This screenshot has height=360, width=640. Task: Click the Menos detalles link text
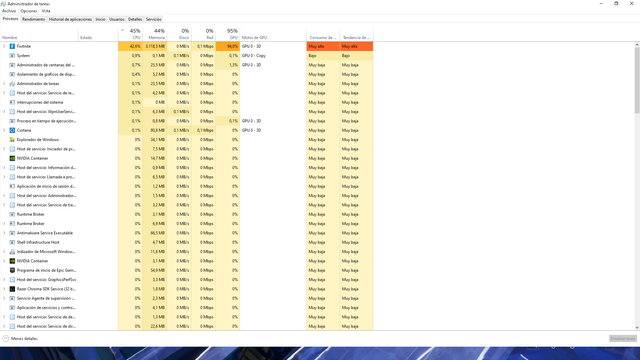[24, 339]
